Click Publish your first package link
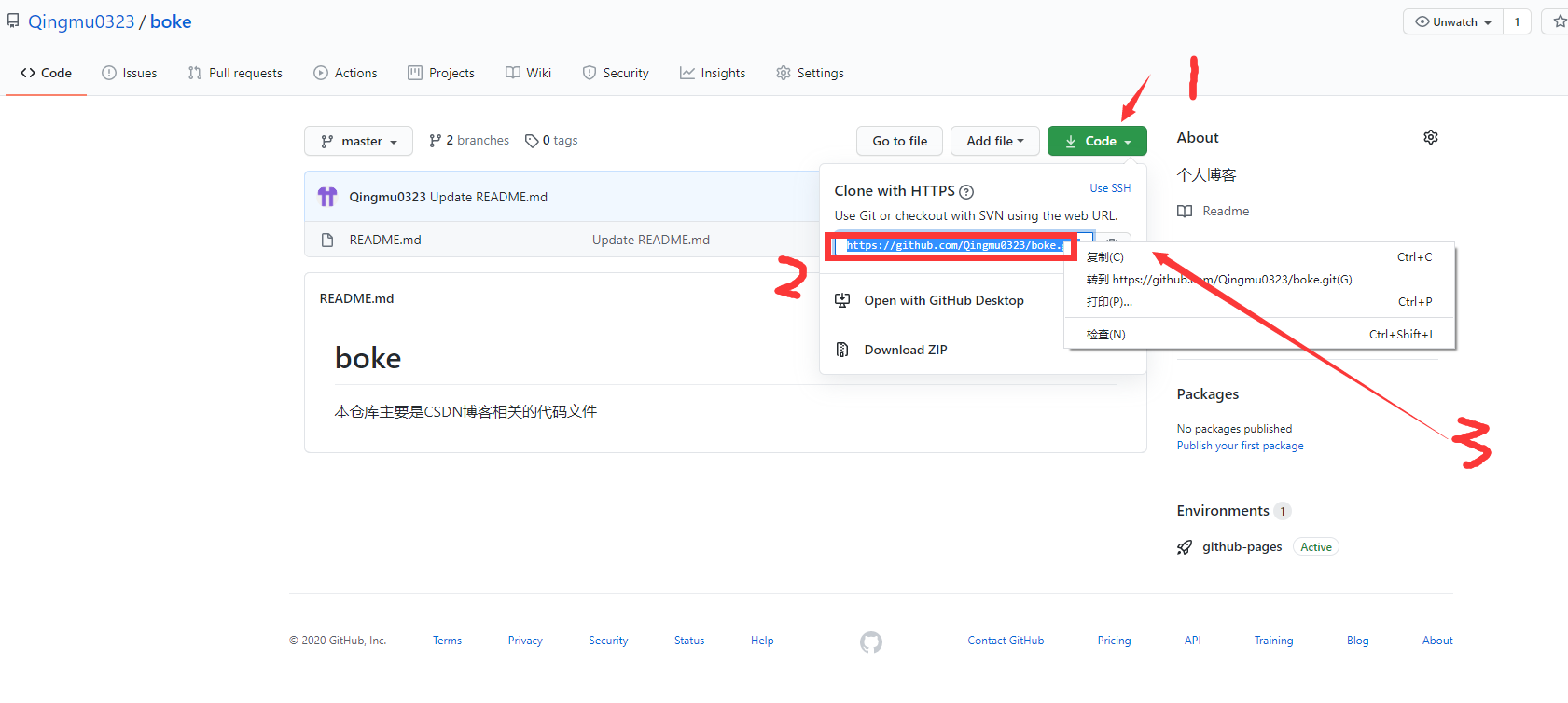The height and width of the screenshot is (703, 1568). coord(1240,446)
